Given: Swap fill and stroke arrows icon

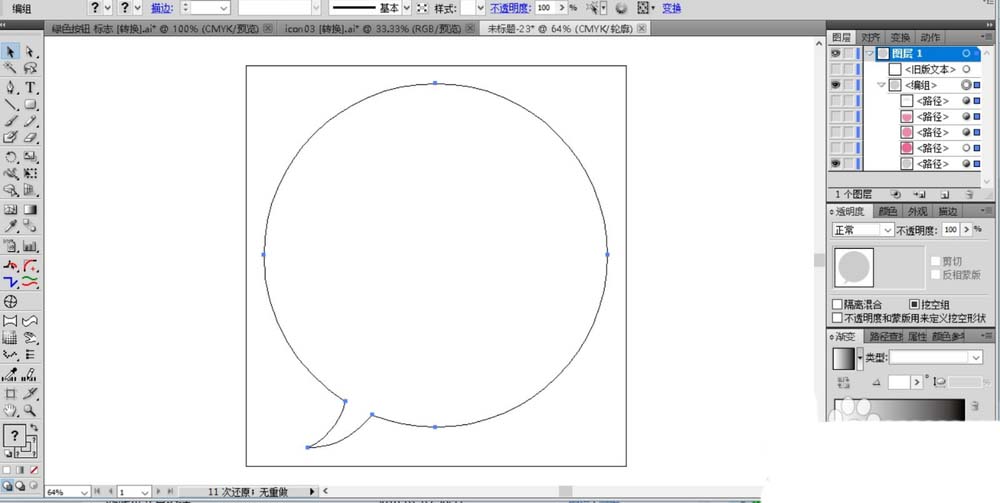Looking at the screenshot, I should tap(34, 428).
